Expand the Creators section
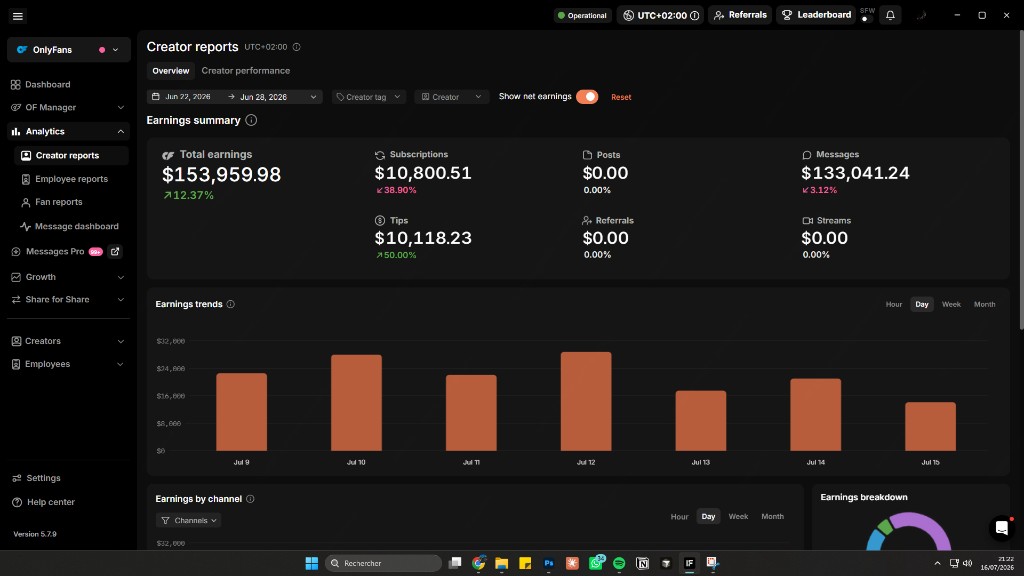1024x576 pixels. coord(69,341)
